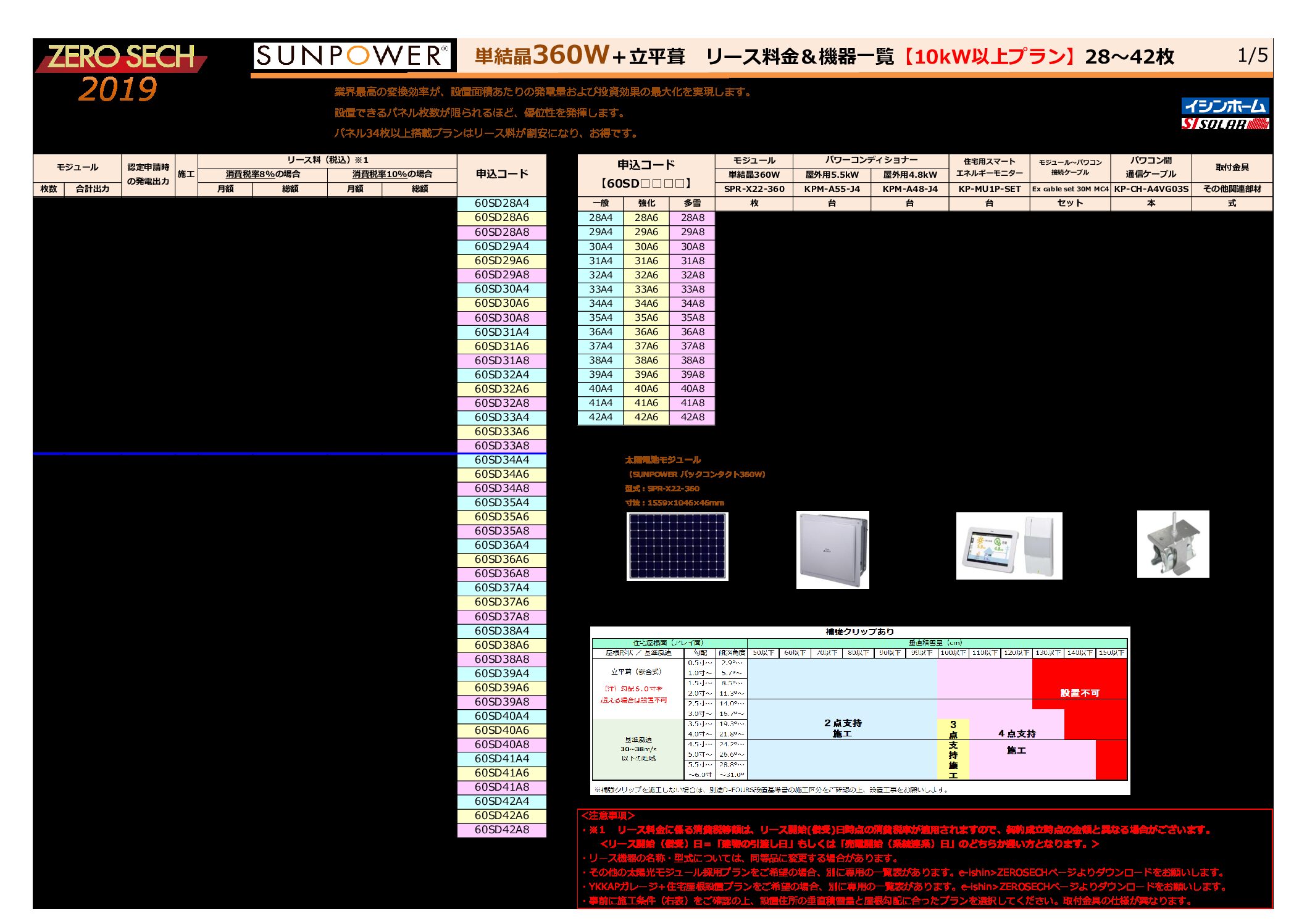Image resolution: width=1307 pixels, height=924 pixels.
Task: Select order code 60SD28A8
Action: [502, 232]
